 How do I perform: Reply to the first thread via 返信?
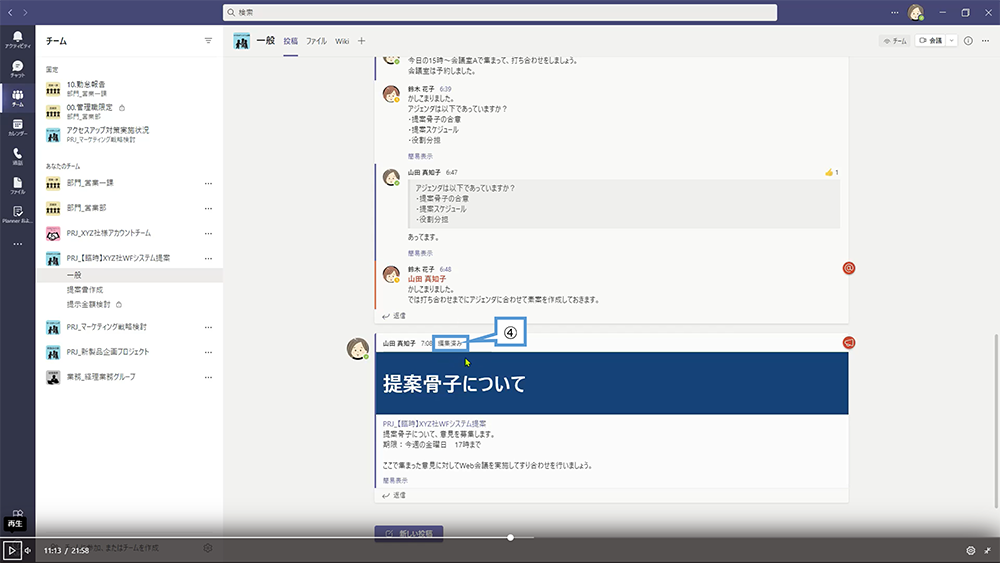coord(394,316)
